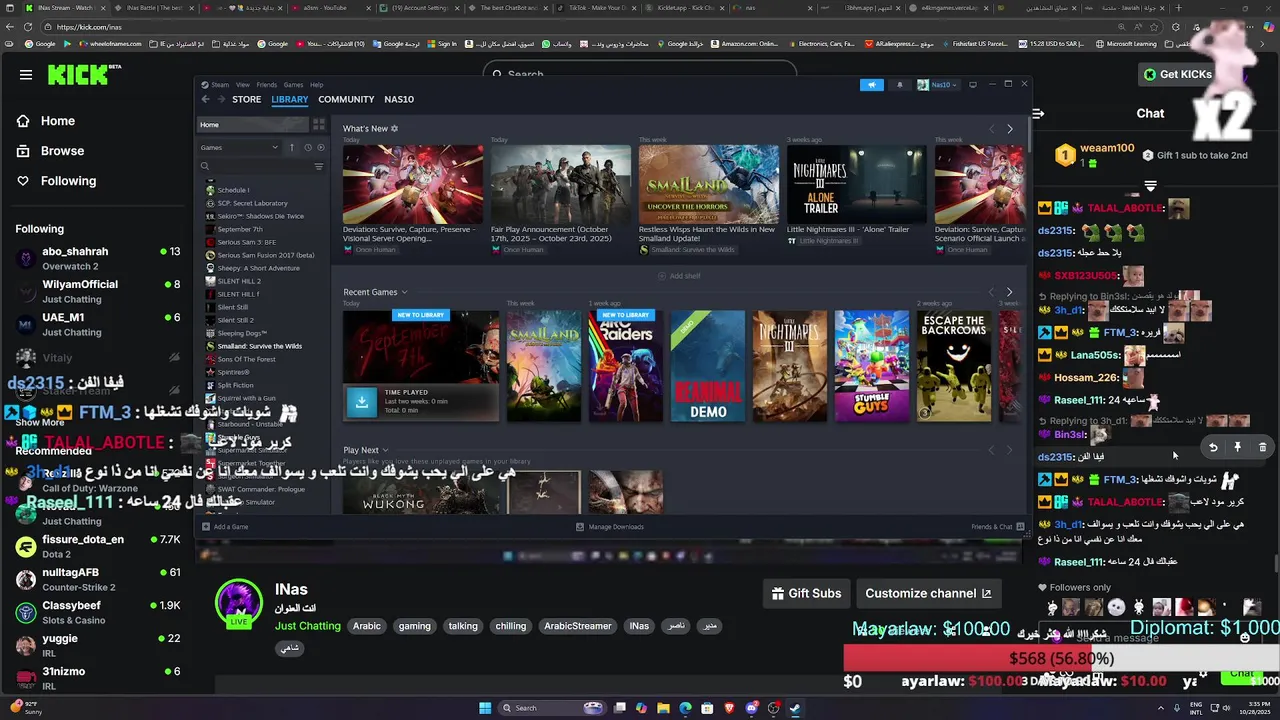
Task: Click Gift Subs button
Action: (x=806, y=593)
